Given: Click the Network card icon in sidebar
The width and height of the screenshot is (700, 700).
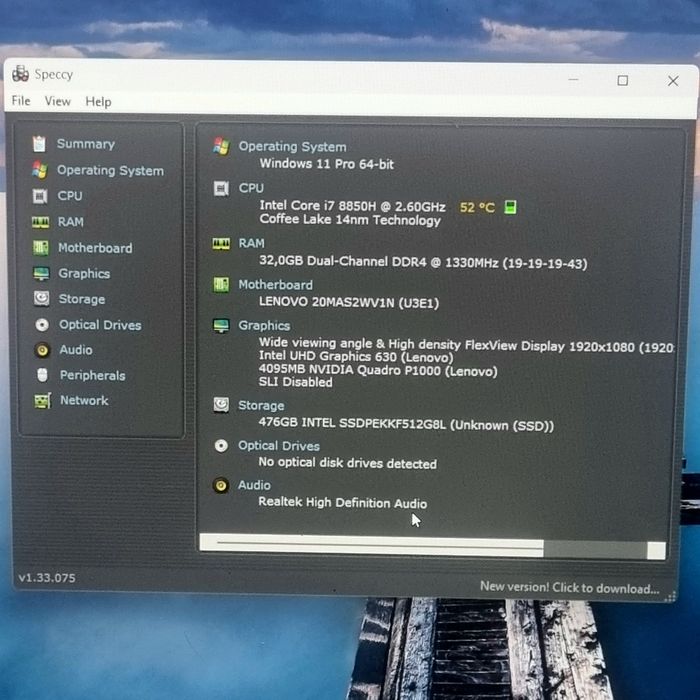Looking at the screenshot, I should pos(43,400).
